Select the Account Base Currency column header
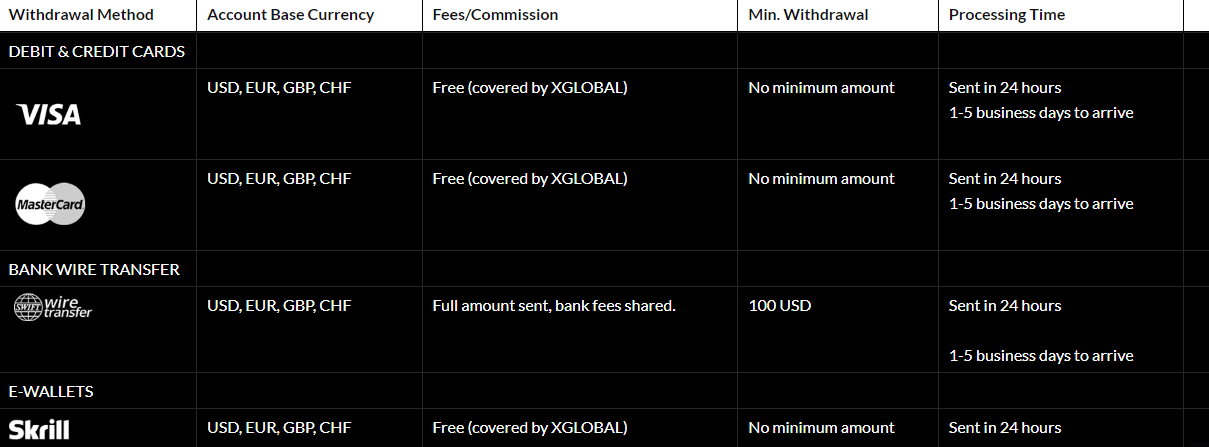Screen dimensions: 1209x447 click(309, 15)
